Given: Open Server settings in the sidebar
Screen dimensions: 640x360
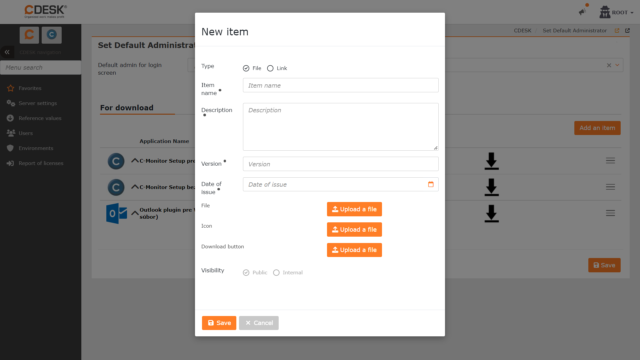Looking at the screenshot, I should coord(38,103).
